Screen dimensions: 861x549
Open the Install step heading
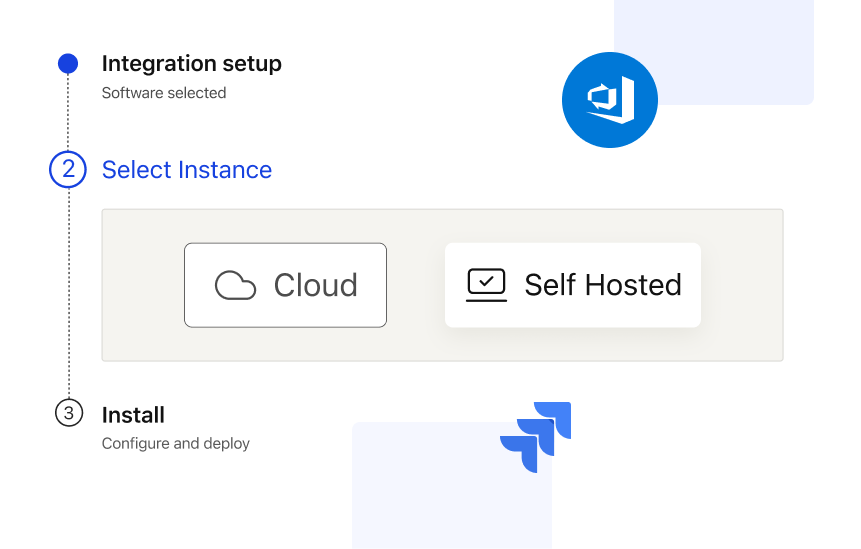(133, 415)
